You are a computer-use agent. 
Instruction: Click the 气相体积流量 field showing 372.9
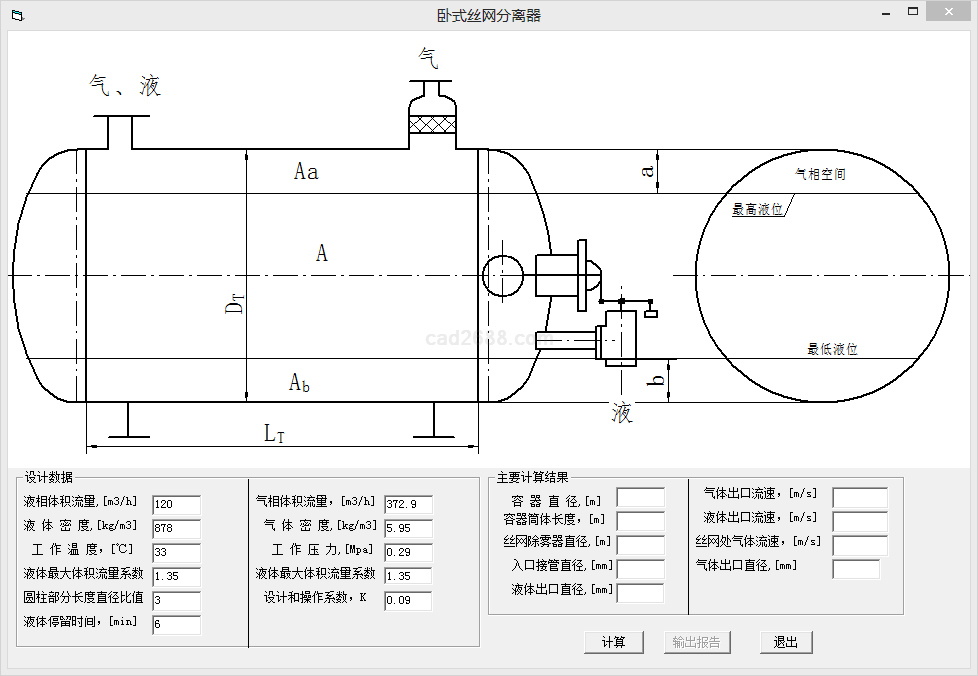(408, 505)
